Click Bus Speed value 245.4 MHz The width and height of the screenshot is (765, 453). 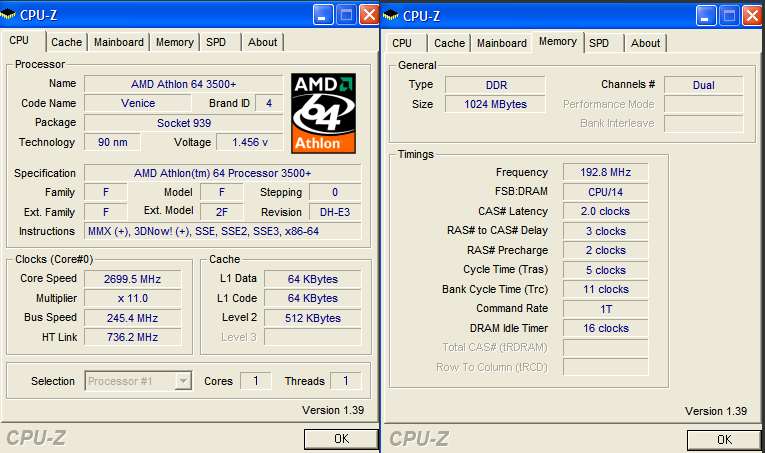(132, 318)
